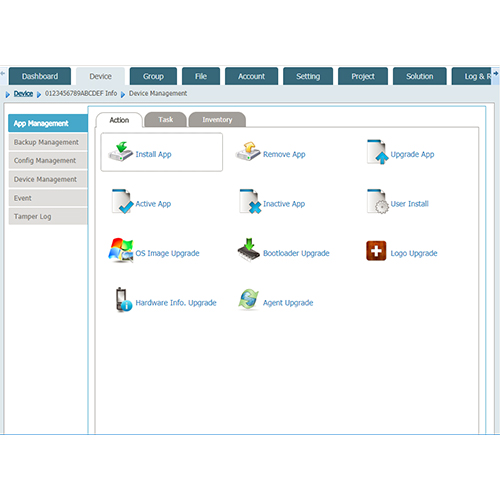Screen dimensions: 500x500
Task: Open the Setting menu tab
Action: tap(308, 76)
